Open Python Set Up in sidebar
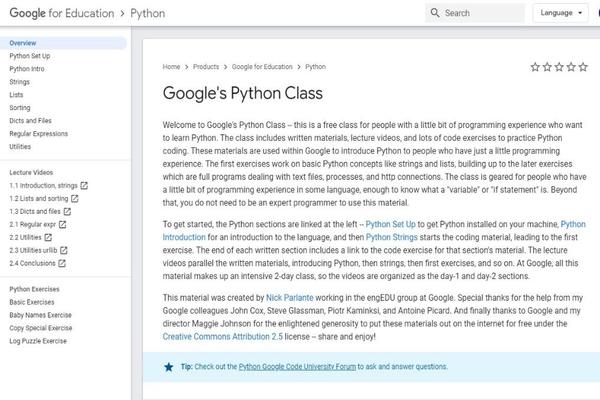600x400 pixels. 29,56
